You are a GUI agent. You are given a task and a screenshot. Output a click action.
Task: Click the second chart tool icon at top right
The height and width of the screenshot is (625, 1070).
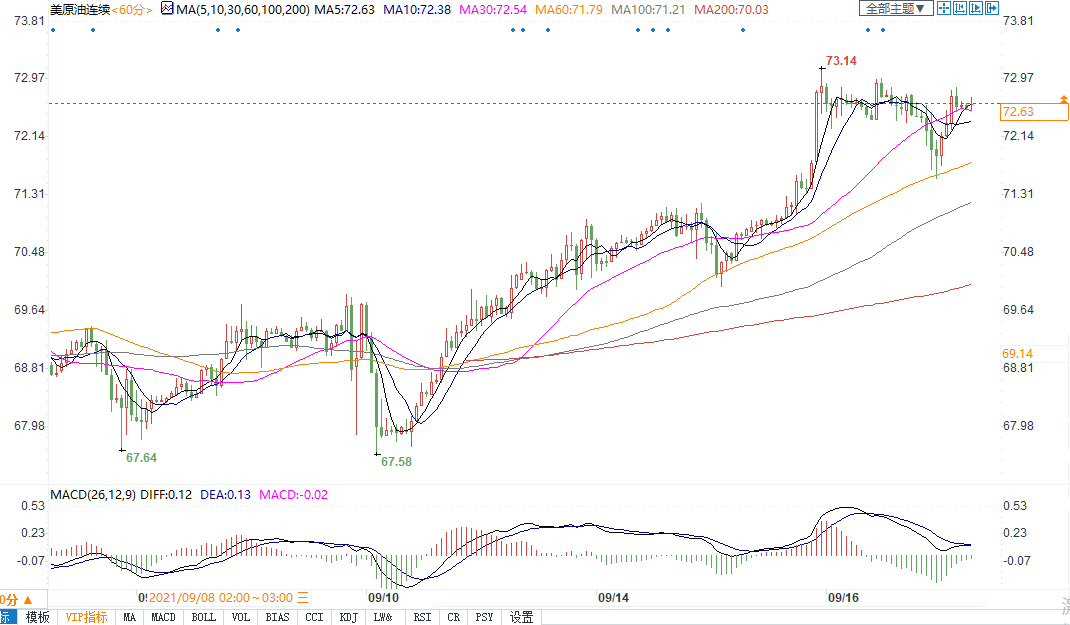pos(960,8)
